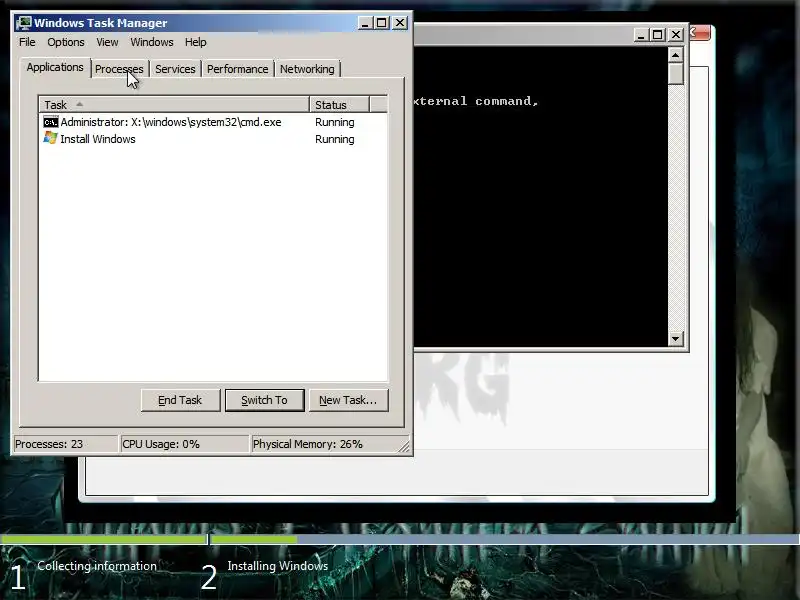Close the command prompt window
The image size is (800, 600).
point(676,35)
